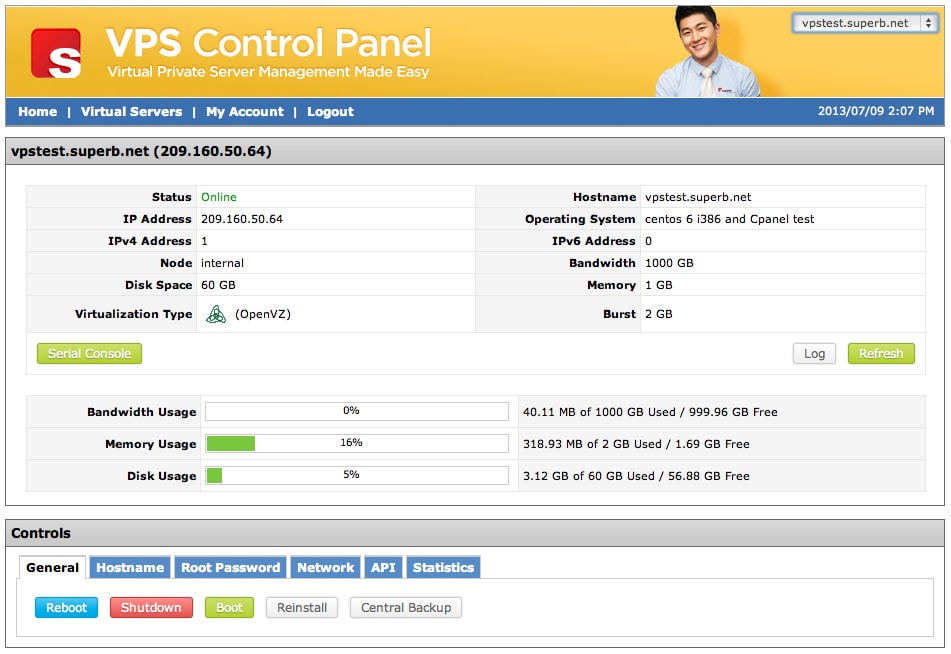Screen dimensions: 951x654
Task: Click the 'Virtual Private Server Management Made Easy' tagline
Action: (x=268, y=72)
